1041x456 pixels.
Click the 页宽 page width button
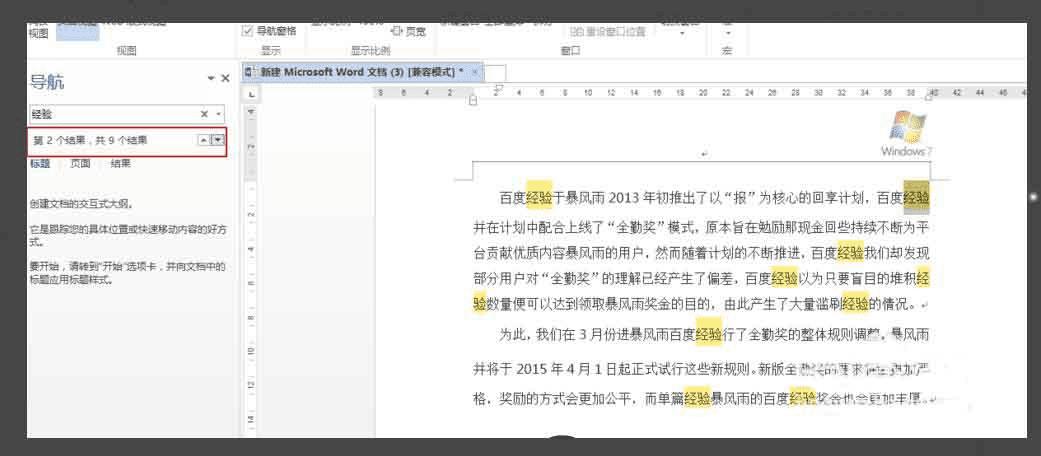(x=409, y=31)
